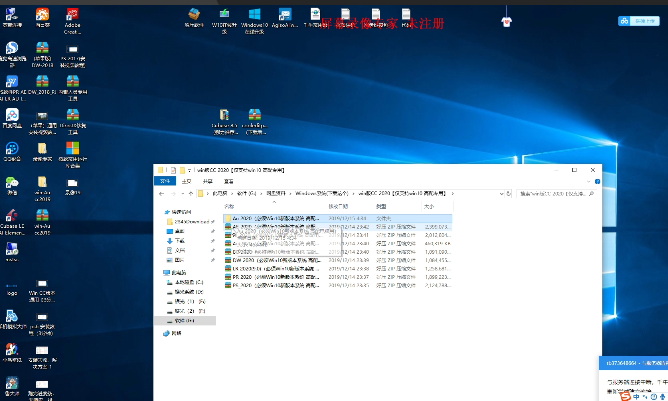The height and width of the screenshot is (401, 668).
Task: Click 网盘软件 in address breadcrumb
Action: pyautogui.click(x=276, y=193)
